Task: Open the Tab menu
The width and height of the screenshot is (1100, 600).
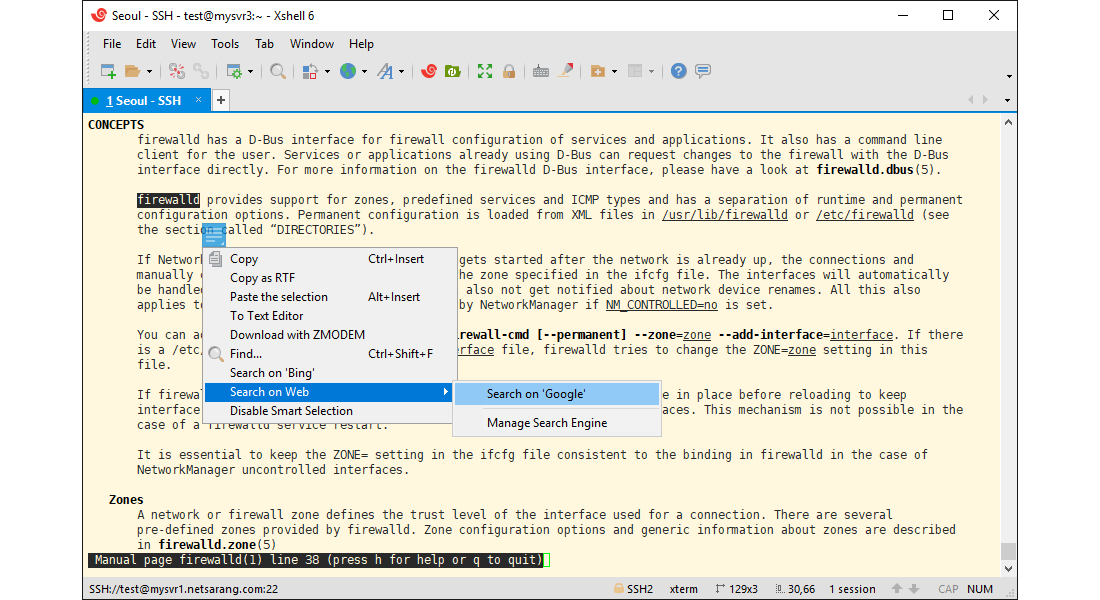Action: click(x=264, y=44)
